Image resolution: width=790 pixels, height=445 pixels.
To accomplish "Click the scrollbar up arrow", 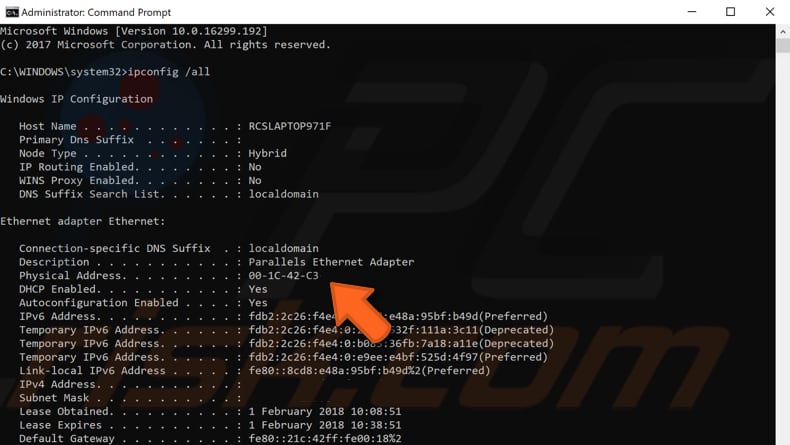I will click(782, 33).
